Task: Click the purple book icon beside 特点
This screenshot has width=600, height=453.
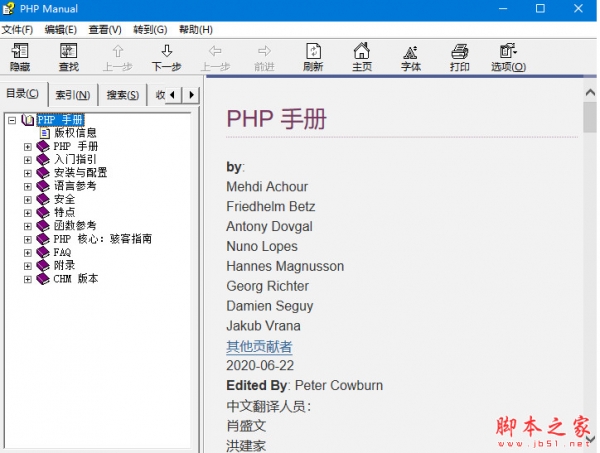Action: tap(43, 212)
